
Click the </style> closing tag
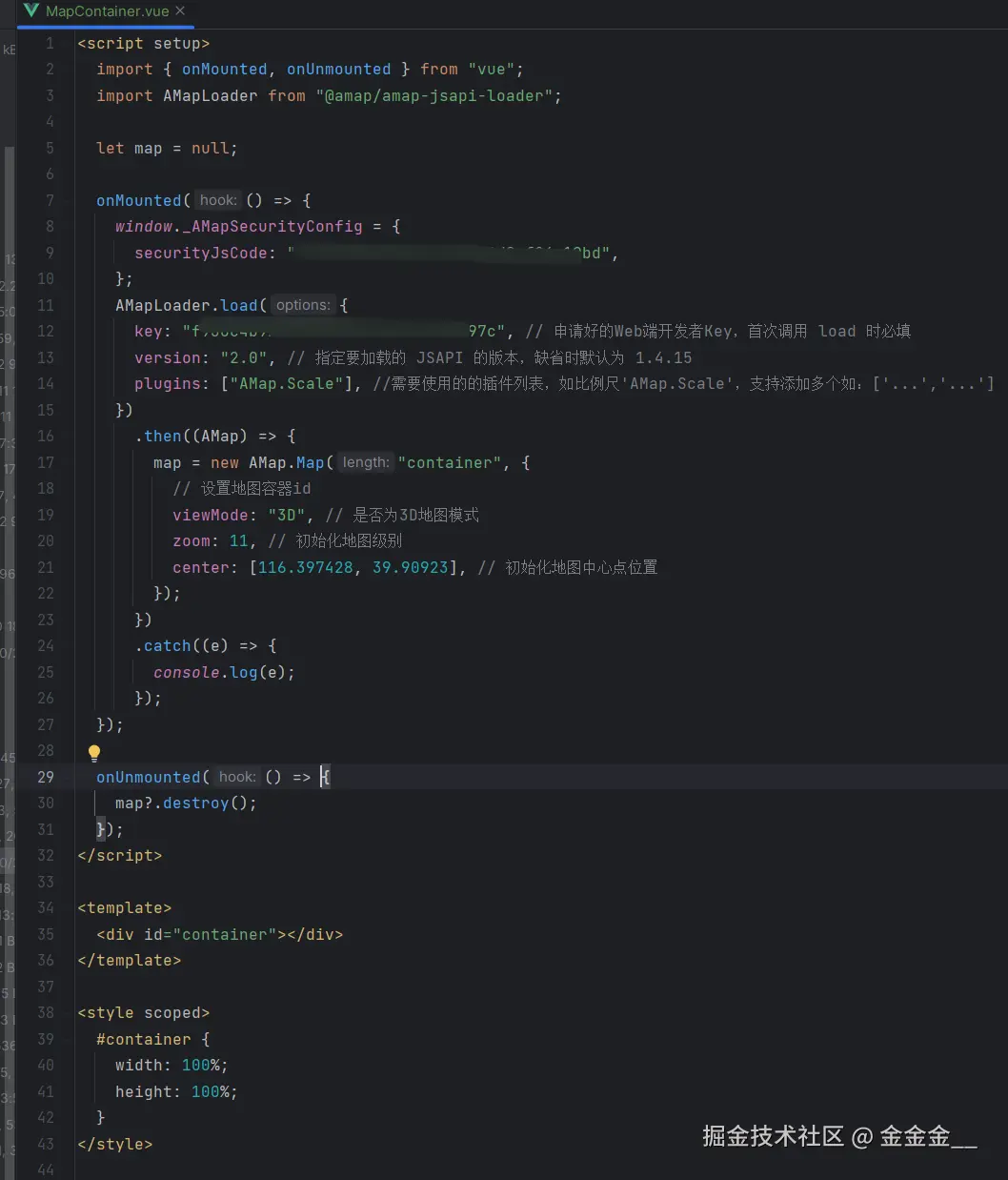[115, 1144]
